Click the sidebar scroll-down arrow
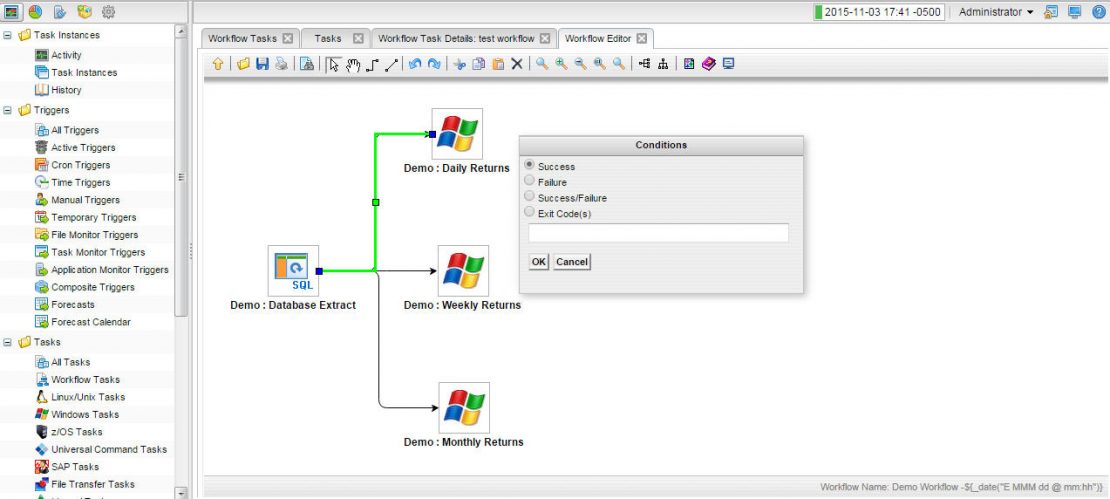The image size is (1110, 499). [181, 493]
